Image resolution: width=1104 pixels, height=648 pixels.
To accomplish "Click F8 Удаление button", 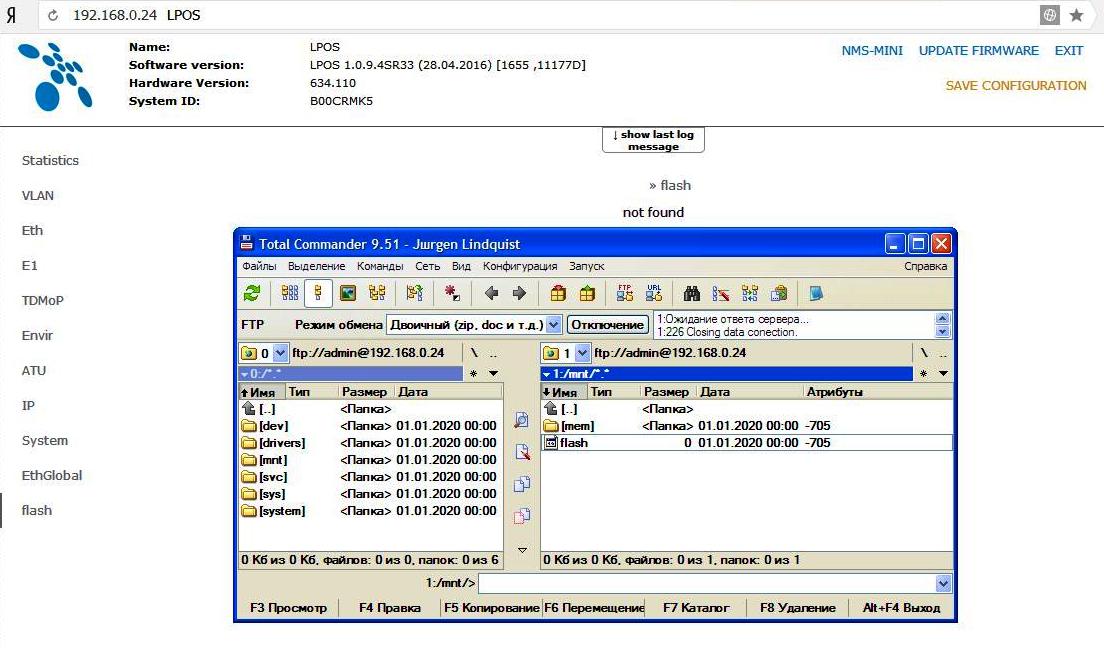I will click(x=798, y=608).
